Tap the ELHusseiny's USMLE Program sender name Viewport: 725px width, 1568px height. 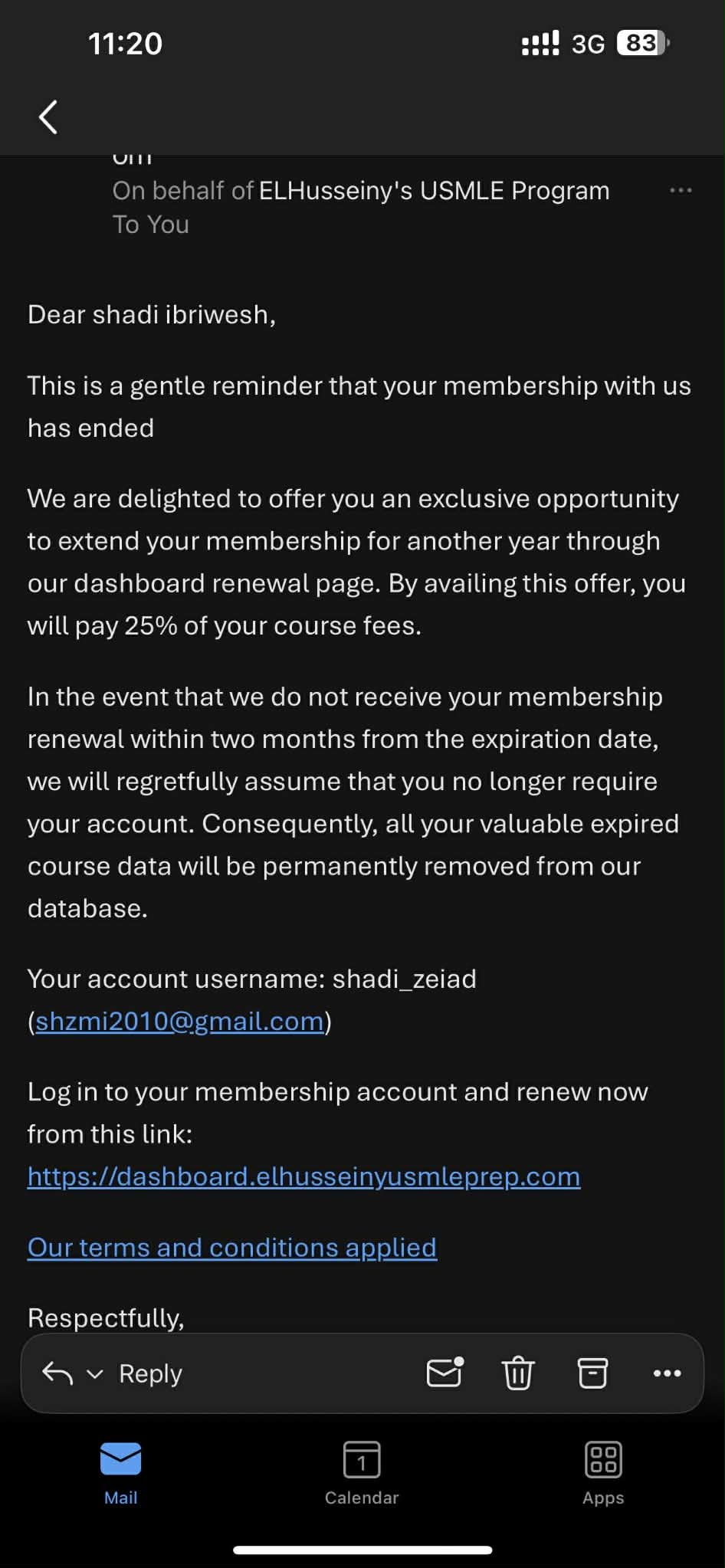(x=434, y=190)
